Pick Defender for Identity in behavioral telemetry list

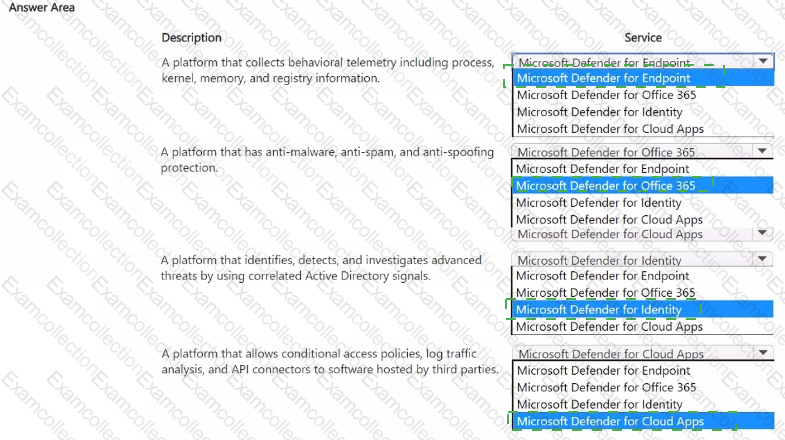(x=599, y=112)
